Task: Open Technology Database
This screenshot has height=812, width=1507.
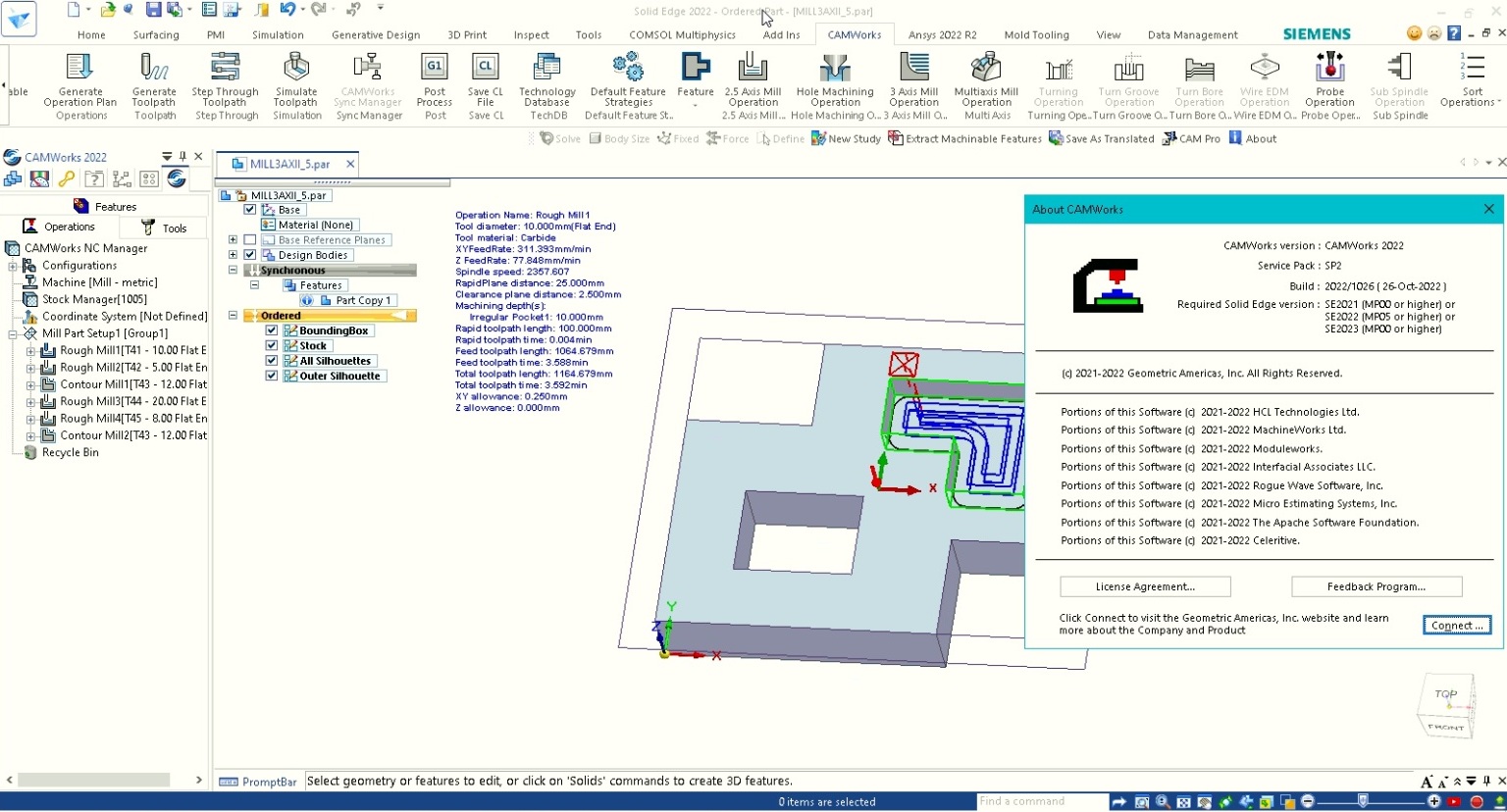Action: (546, 69)
